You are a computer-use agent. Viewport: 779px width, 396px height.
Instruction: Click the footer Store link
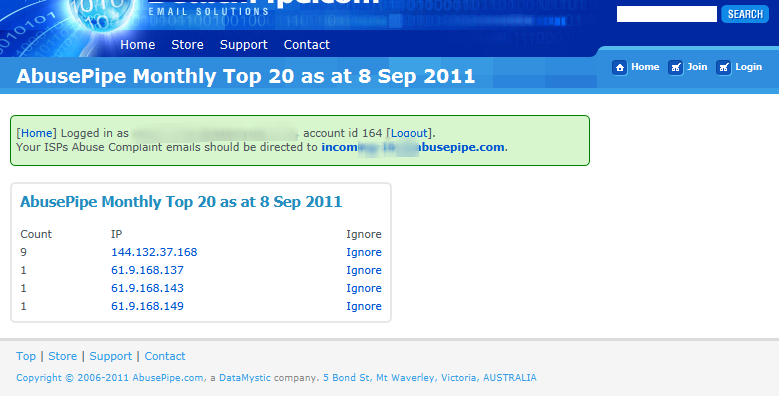click(63, 356)
